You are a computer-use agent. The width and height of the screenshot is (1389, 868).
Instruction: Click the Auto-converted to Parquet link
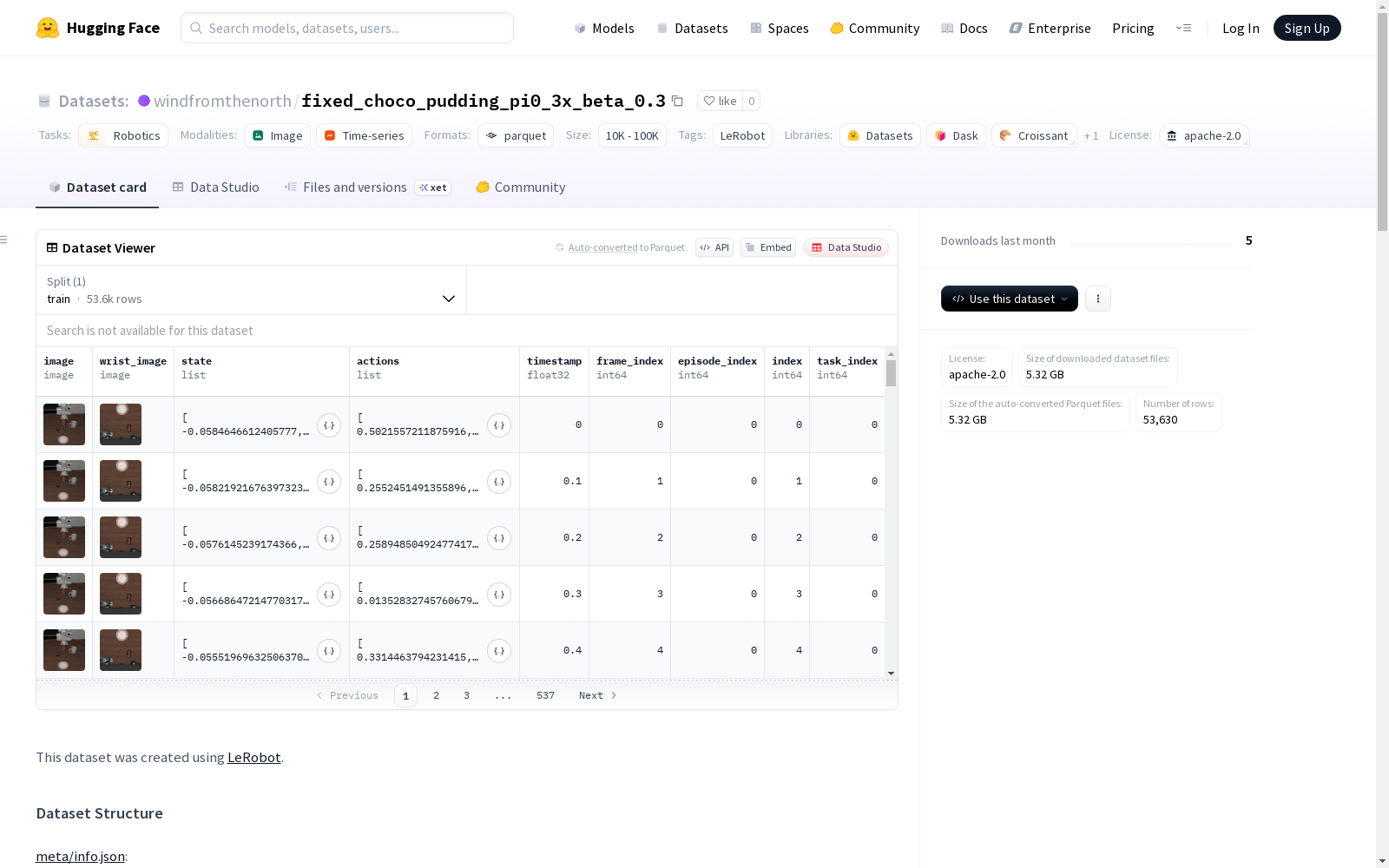click(x=621, y=247)
